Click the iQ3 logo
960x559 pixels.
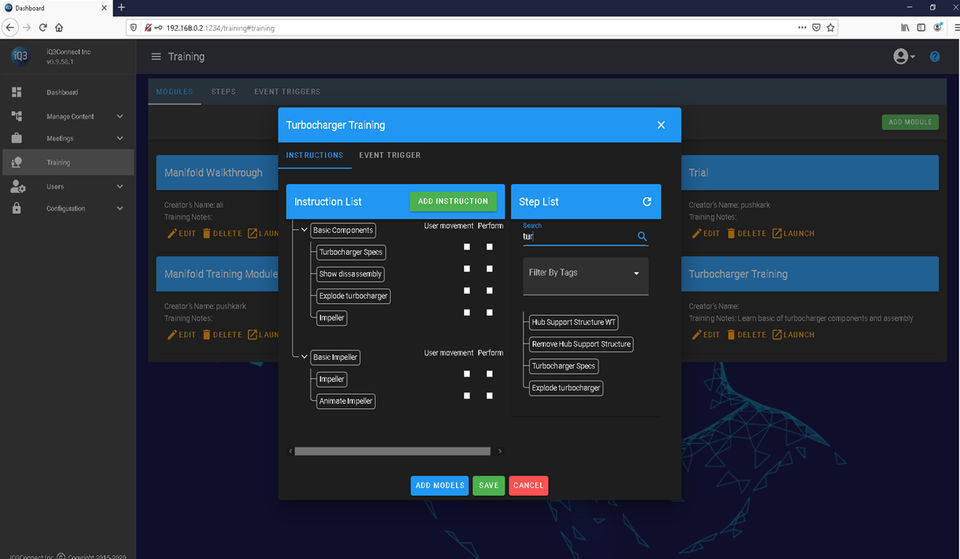point(20,56)
